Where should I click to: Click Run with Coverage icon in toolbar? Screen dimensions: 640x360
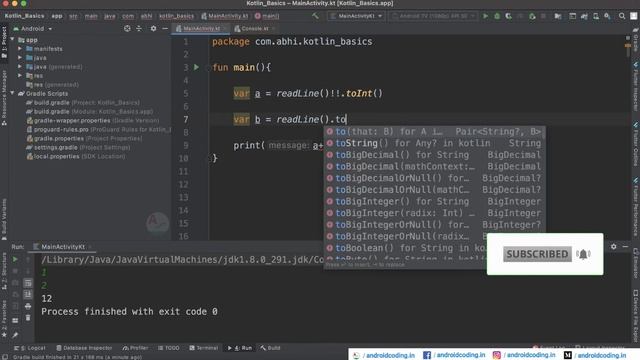pyautogui.click(x=509, y=16)
